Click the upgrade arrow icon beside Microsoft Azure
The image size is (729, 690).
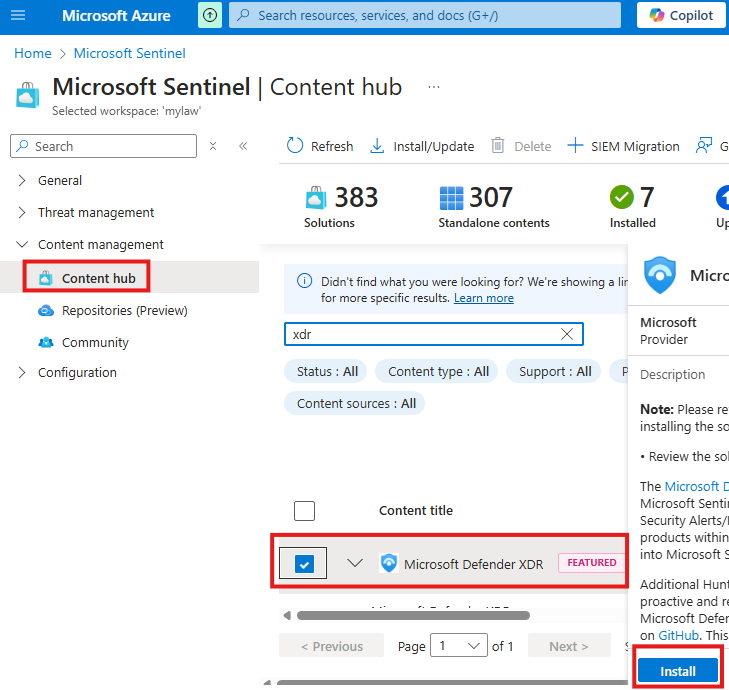click(210, 15)
